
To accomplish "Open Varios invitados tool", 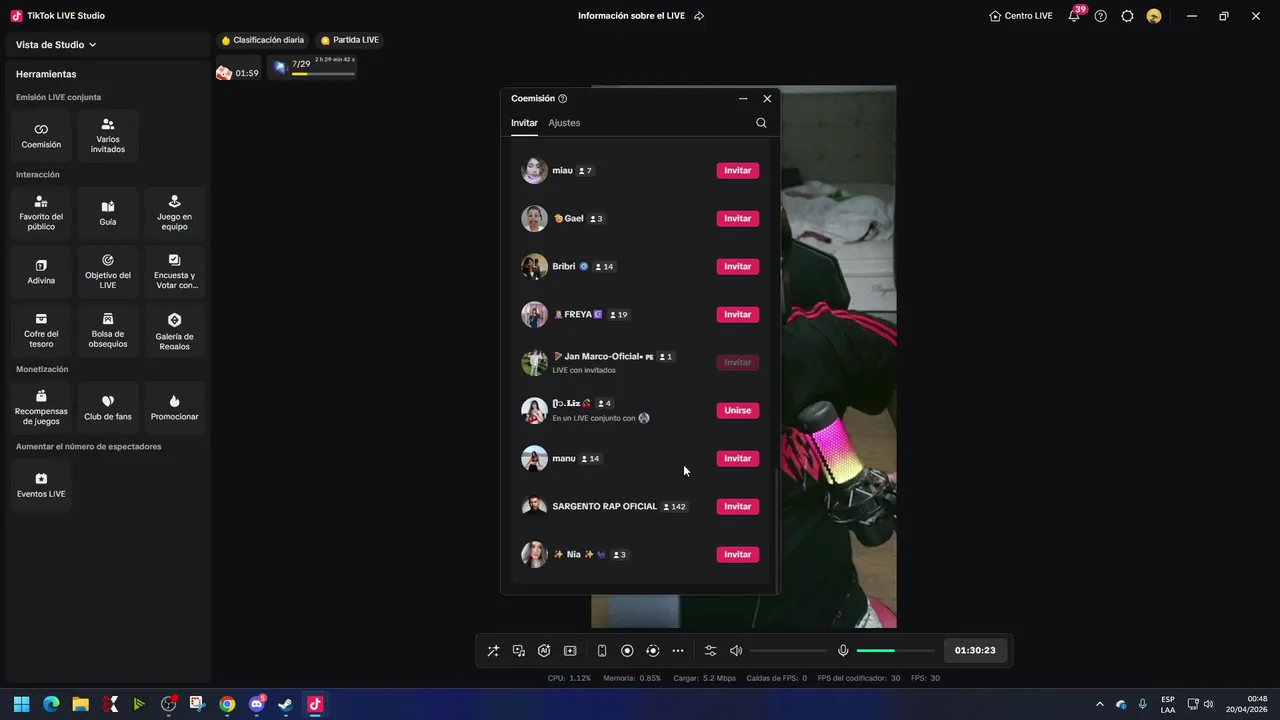I will tap(108, 136).
